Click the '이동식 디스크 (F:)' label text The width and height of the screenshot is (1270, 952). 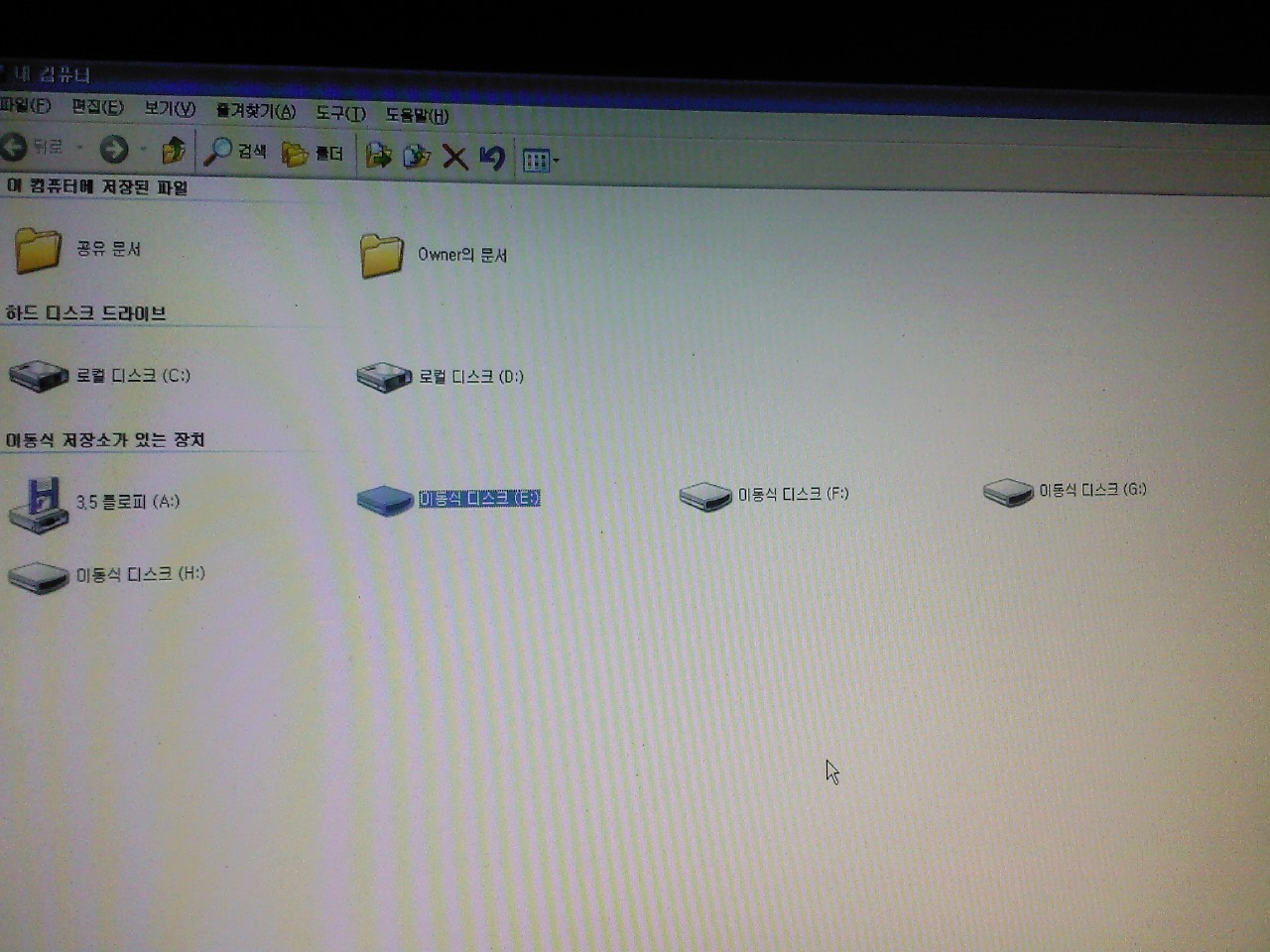click(793, 494)
